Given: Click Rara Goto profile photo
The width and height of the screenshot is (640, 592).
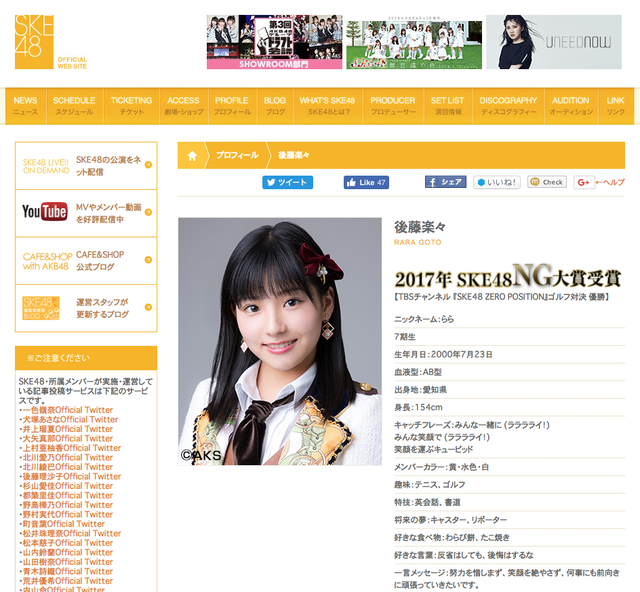Looking at the screenshot, I should 280,341.
